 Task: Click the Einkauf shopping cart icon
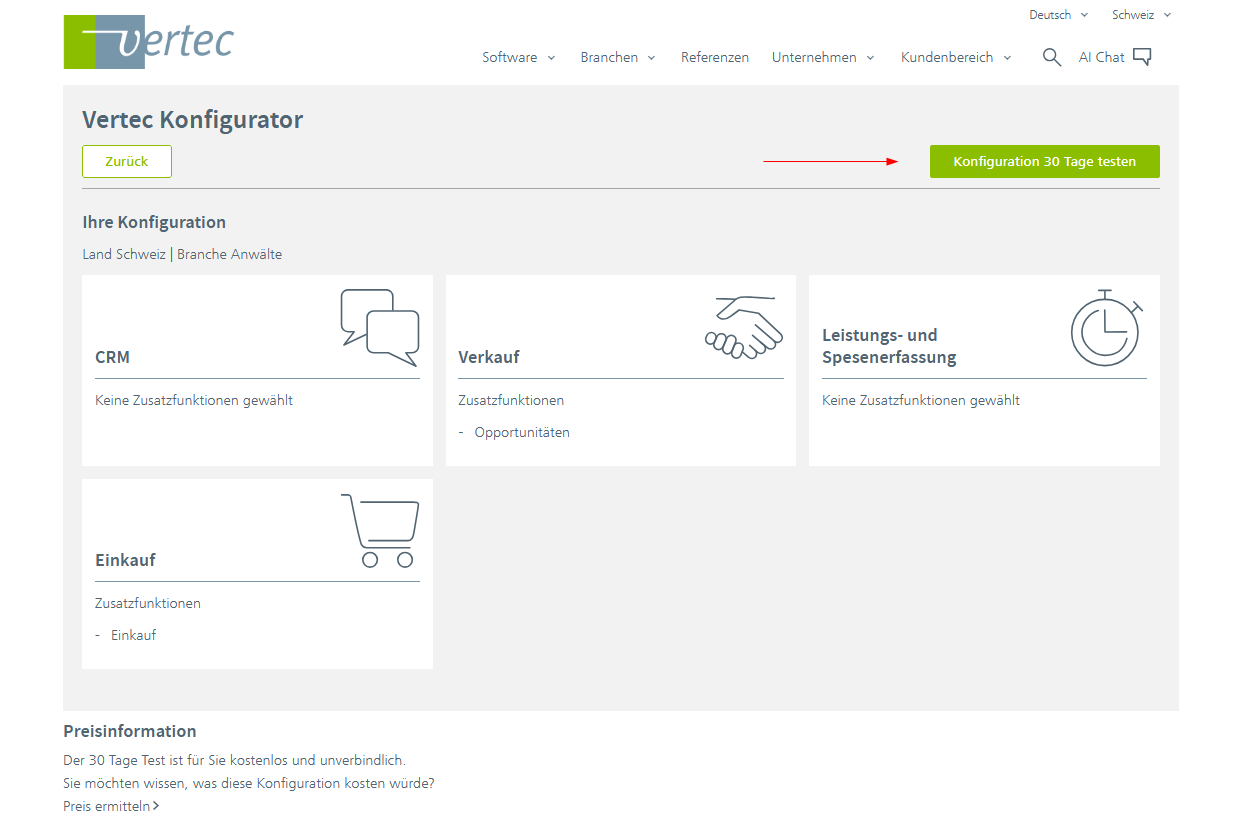(380, 531)
